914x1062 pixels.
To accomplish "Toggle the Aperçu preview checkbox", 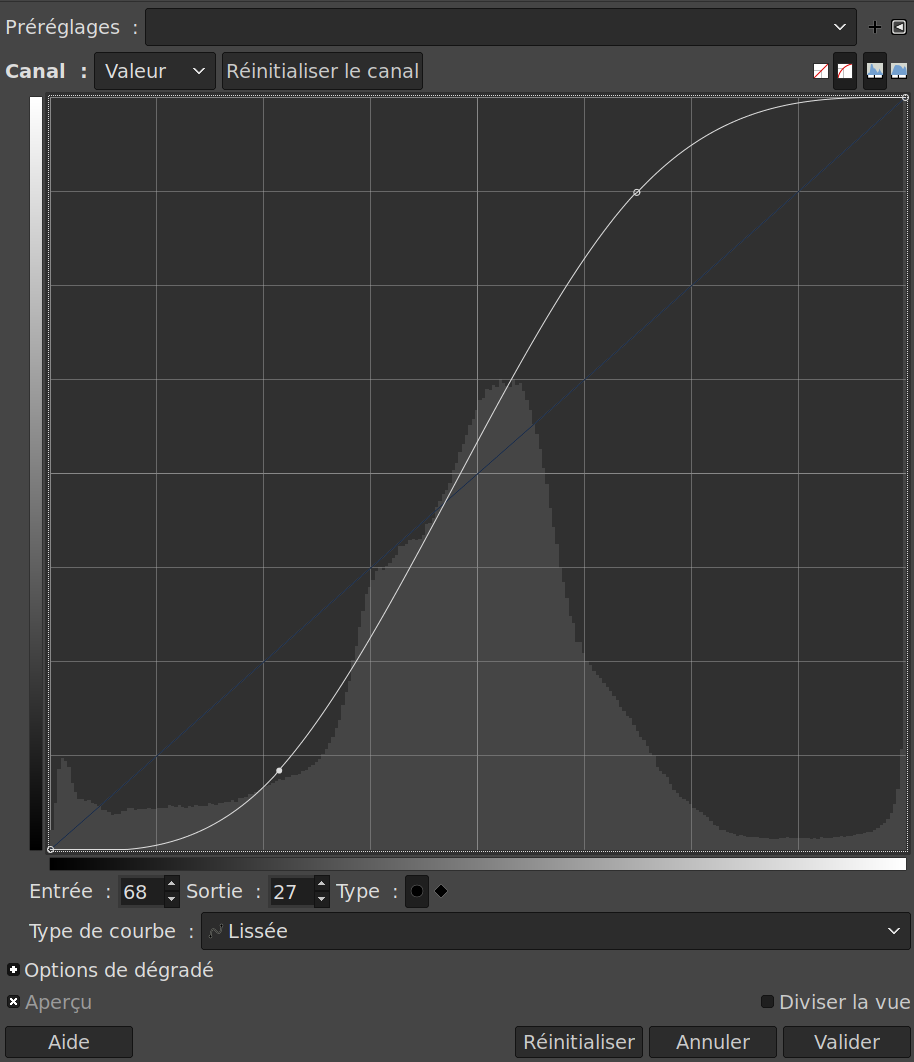I will 13,1002.
